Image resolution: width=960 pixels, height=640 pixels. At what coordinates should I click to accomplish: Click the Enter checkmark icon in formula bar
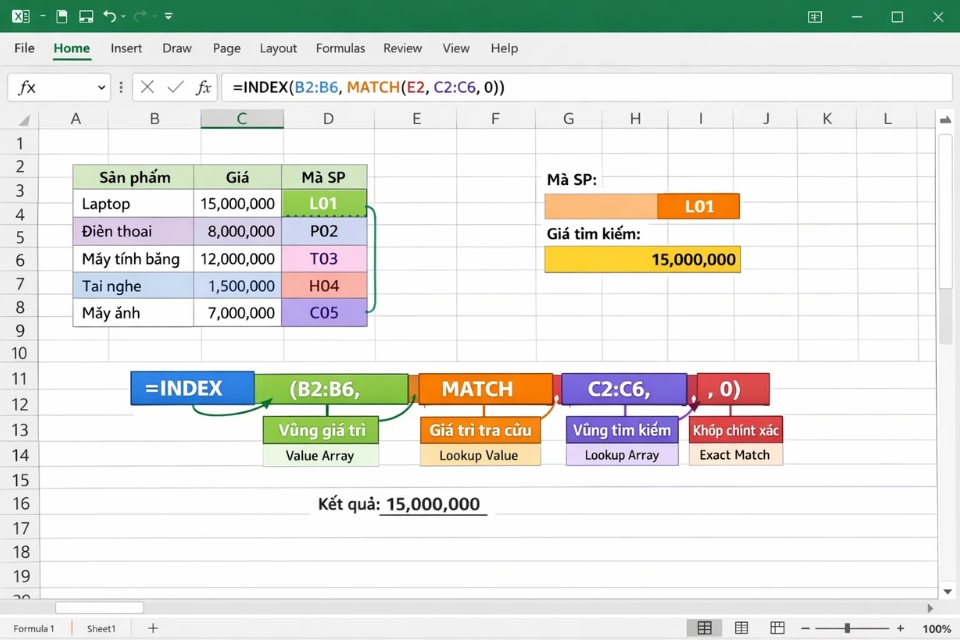click(174, 87)
